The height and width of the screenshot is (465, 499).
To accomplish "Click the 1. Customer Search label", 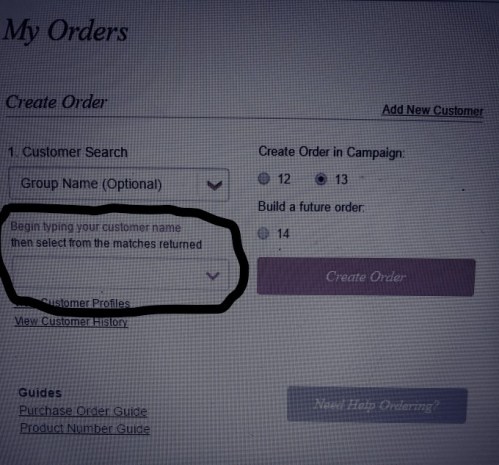I will (68, 152).
